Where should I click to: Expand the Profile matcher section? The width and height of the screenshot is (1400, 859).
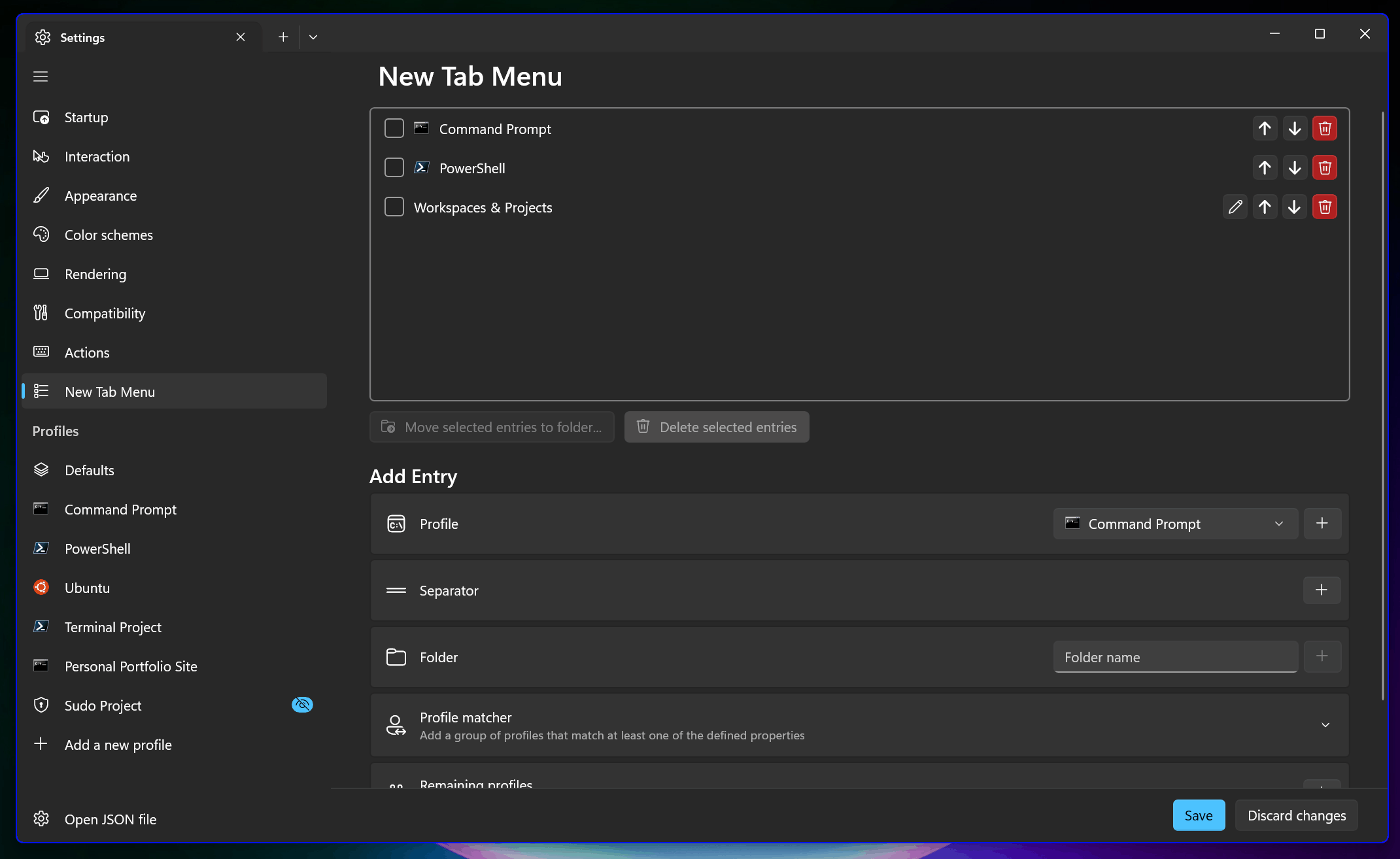click(x=1325, y=725)
